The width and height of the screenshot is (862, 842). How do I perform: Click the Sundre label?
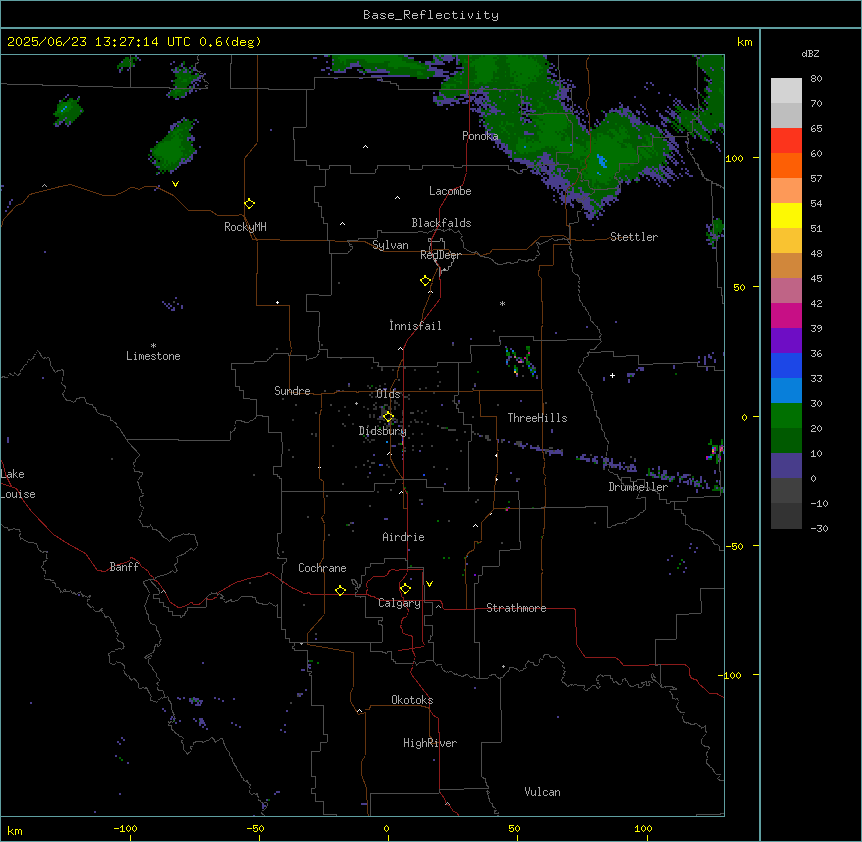pos(292,391)
